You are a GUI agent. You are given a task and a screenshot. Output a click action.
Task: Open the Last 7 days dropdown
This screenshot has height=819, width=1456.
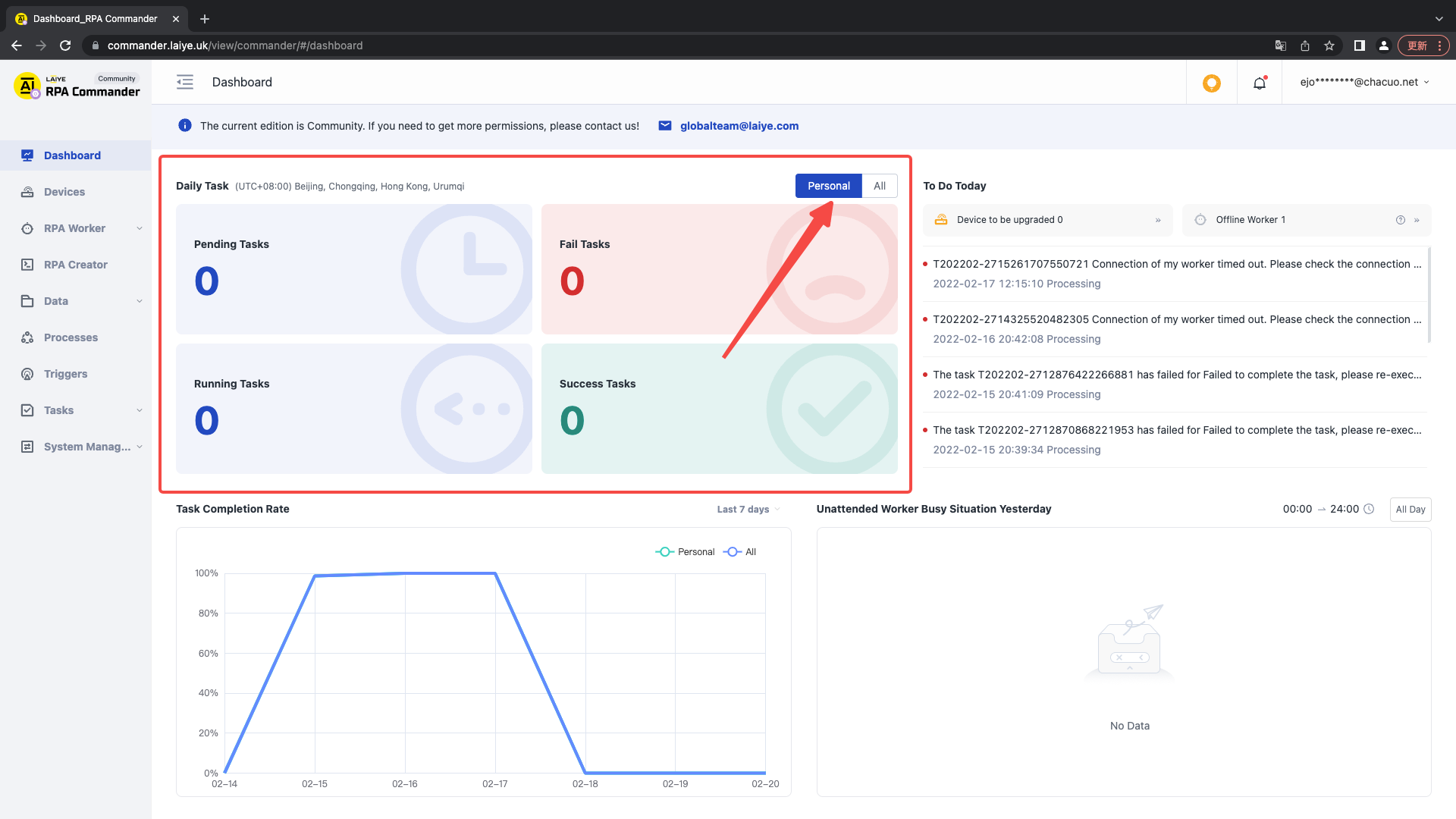coord(748,509)
